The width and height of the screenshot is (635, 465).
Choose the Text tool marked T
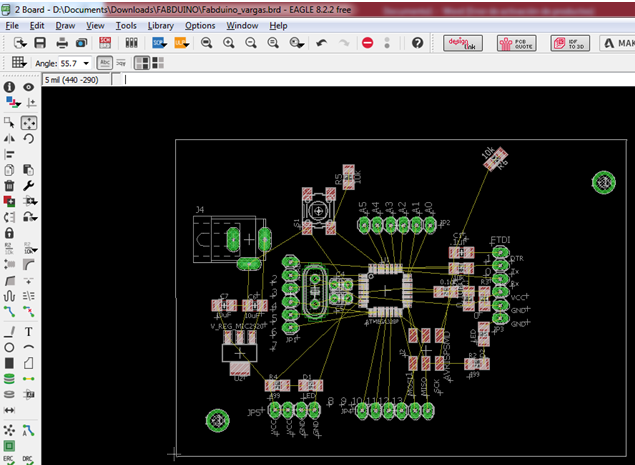click(28, 332)
